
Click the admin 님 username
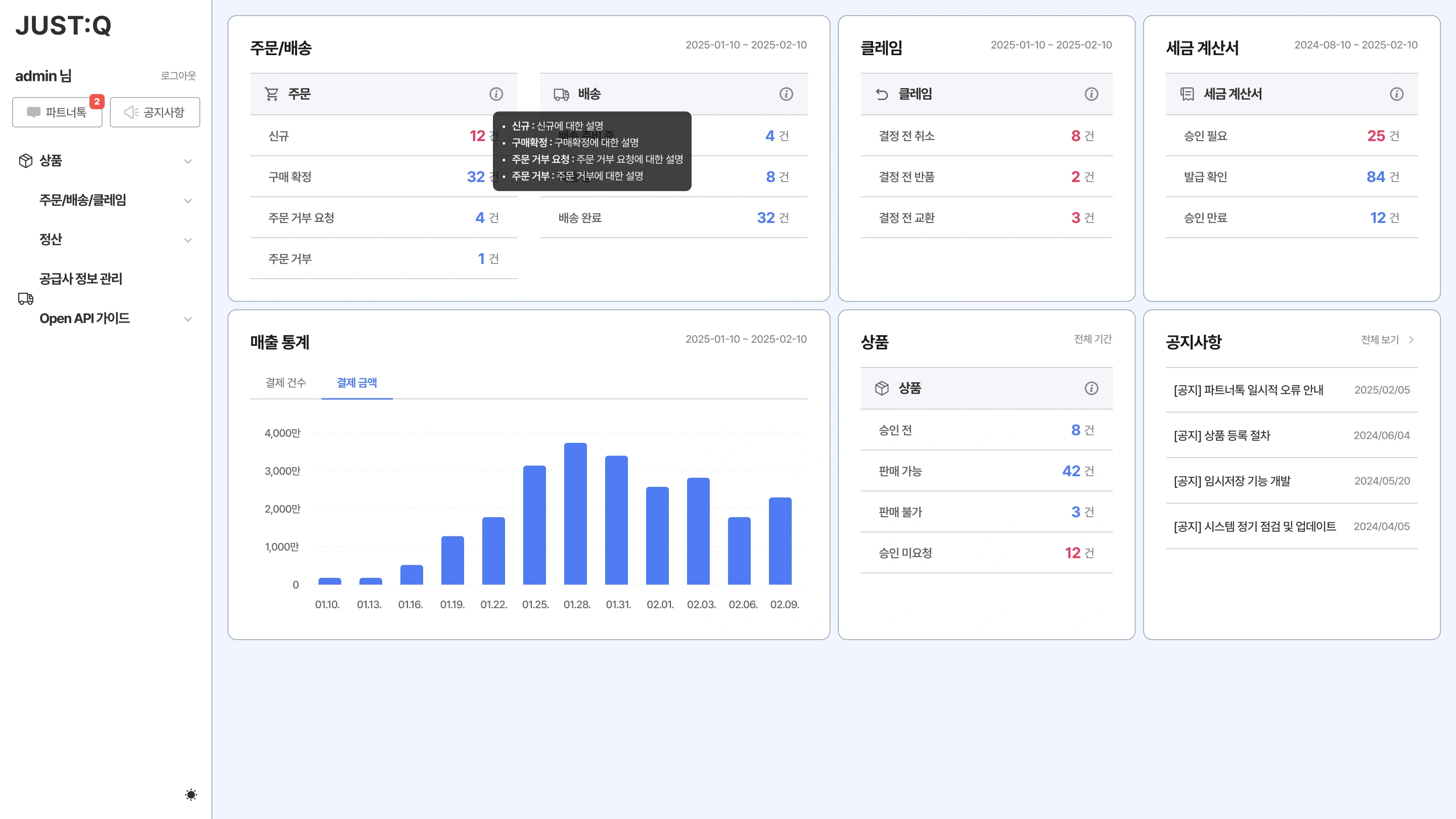(43, 76)
